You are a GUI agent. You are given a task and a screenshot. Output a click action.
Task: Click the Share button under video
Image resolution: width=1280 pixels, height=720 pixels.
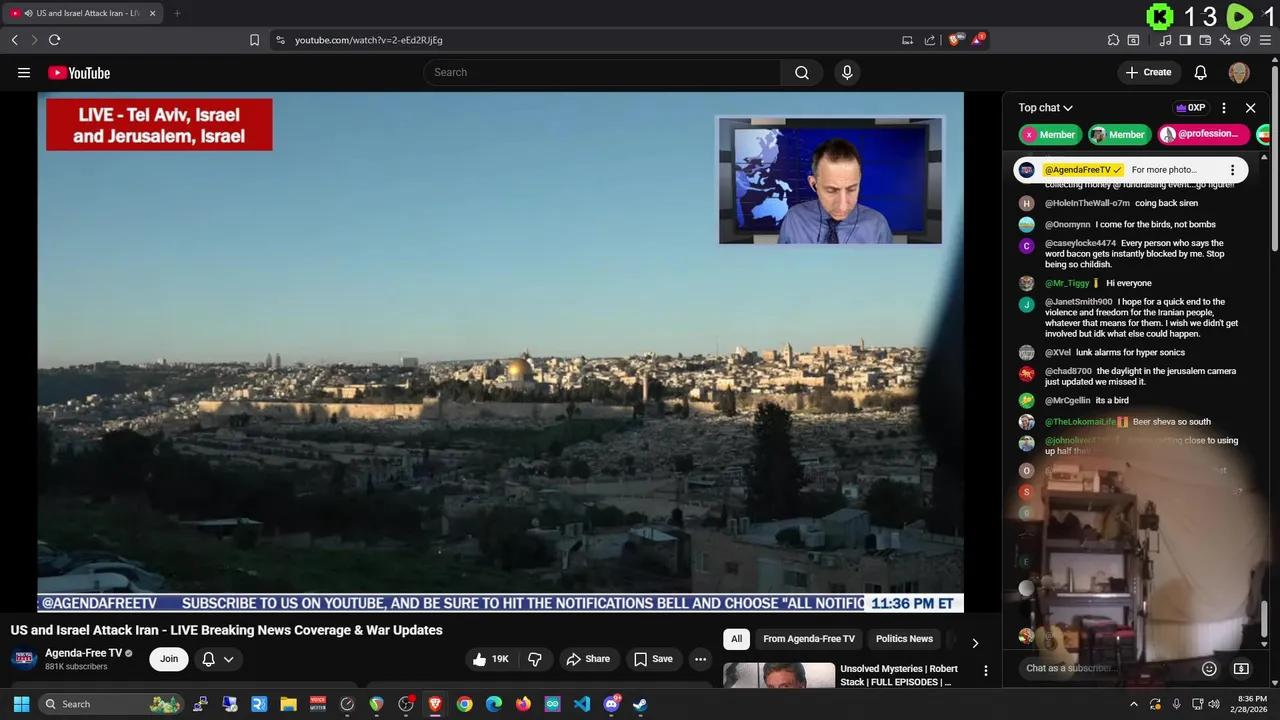pos(587,659)
